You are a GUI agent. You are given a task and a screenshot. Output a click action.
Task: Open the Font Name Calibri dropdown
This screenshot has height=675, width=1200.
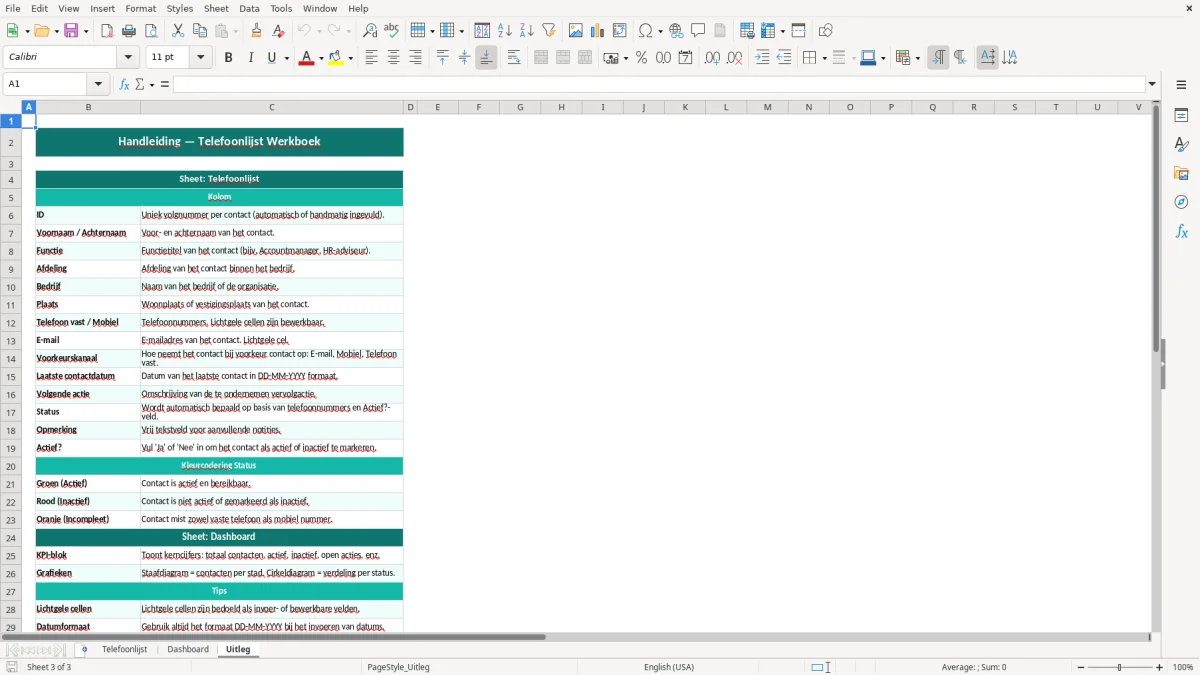click(x=128, y=58)
